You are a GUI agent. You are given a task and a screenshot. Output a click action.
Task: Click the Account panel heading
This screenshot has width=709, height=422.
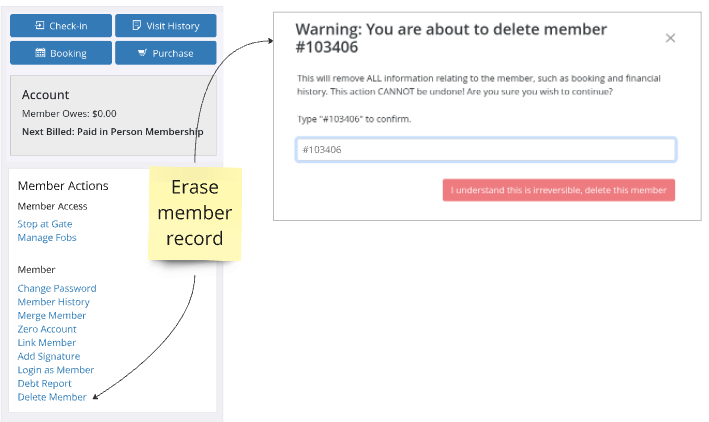[x=45, y=95]
